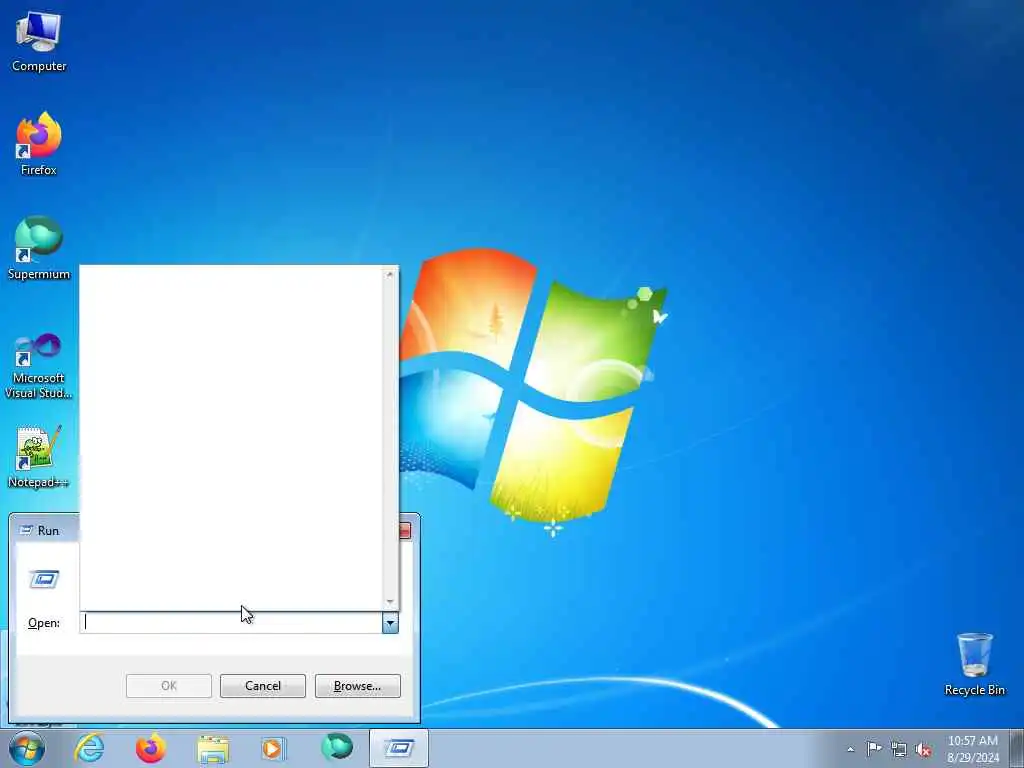Open the Computer desktop icon
The width and height of the screenshot is (1024, 768).
pos(39,42)
